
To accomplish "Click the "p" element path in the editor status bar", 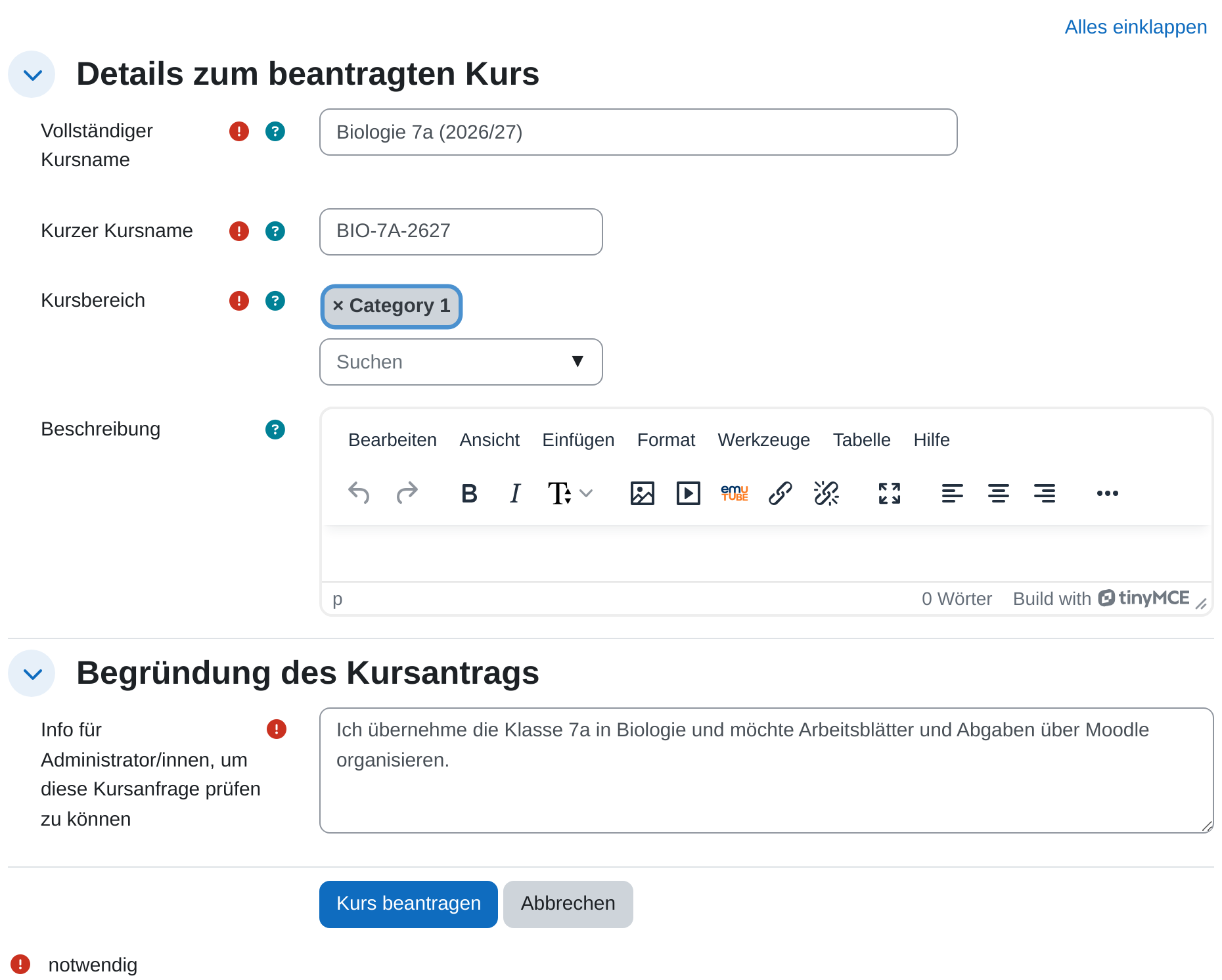I will click(338, 599).
